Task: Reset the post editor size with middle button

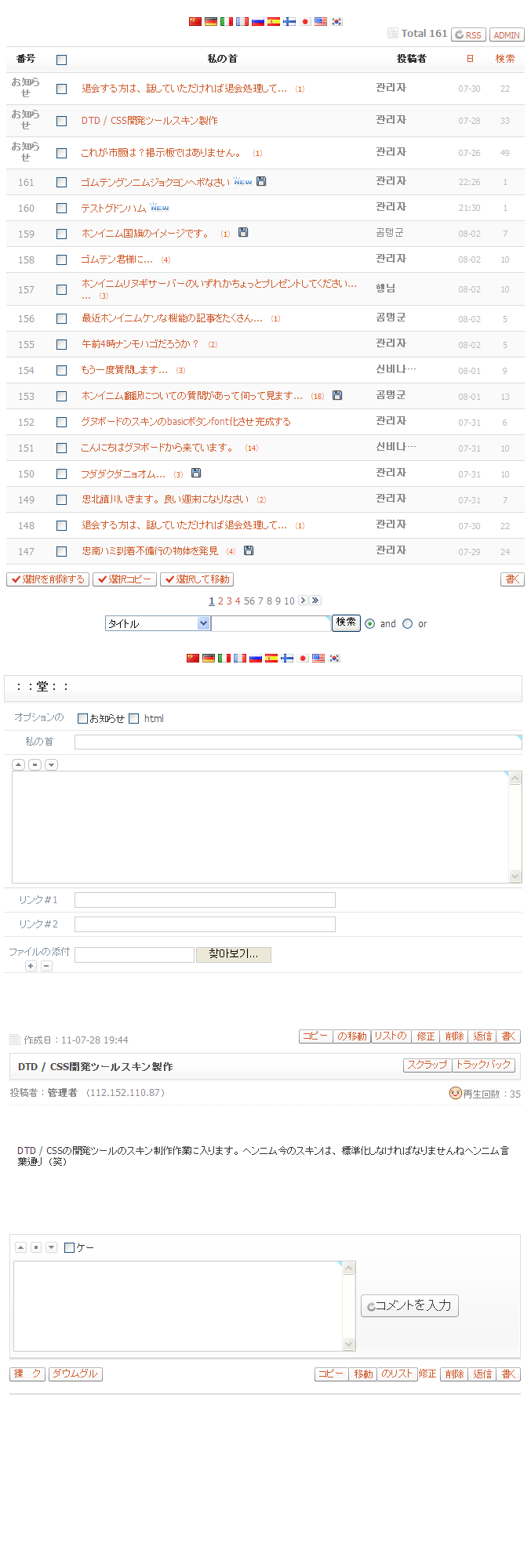Action: coord(35,764)
